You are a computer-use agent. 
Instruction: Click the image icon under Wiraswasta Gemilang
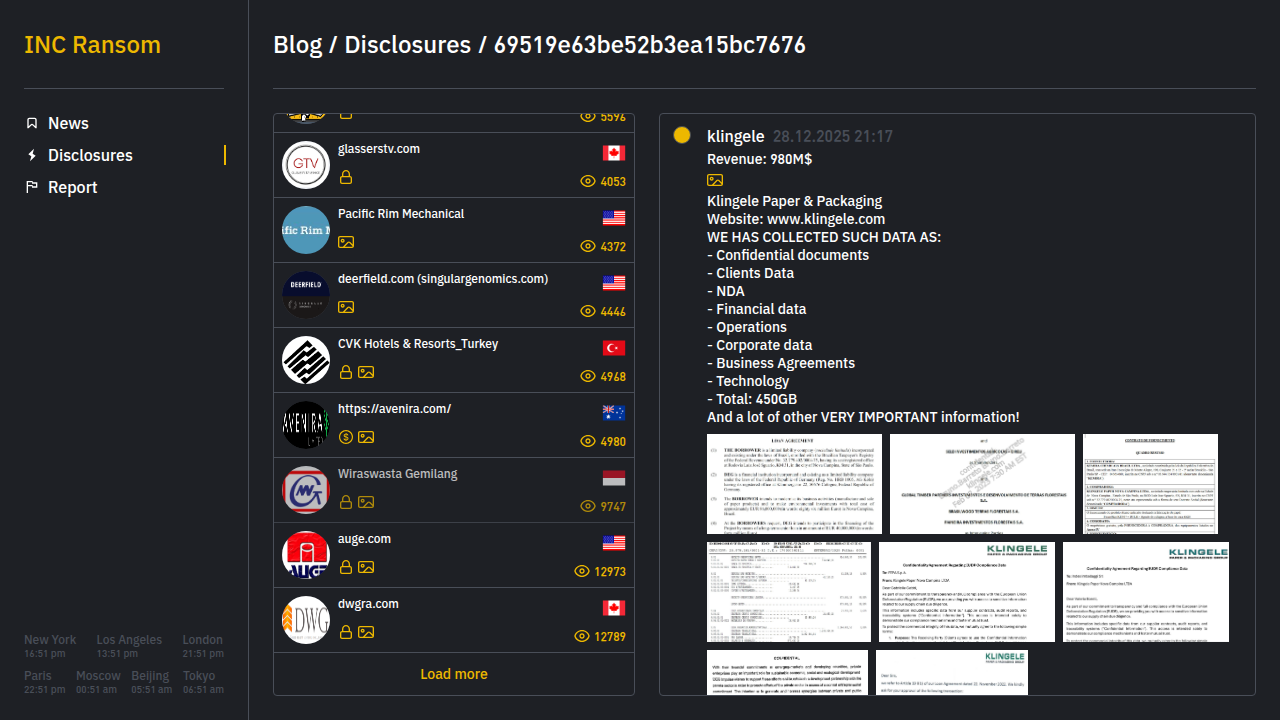tap(366, 502)
